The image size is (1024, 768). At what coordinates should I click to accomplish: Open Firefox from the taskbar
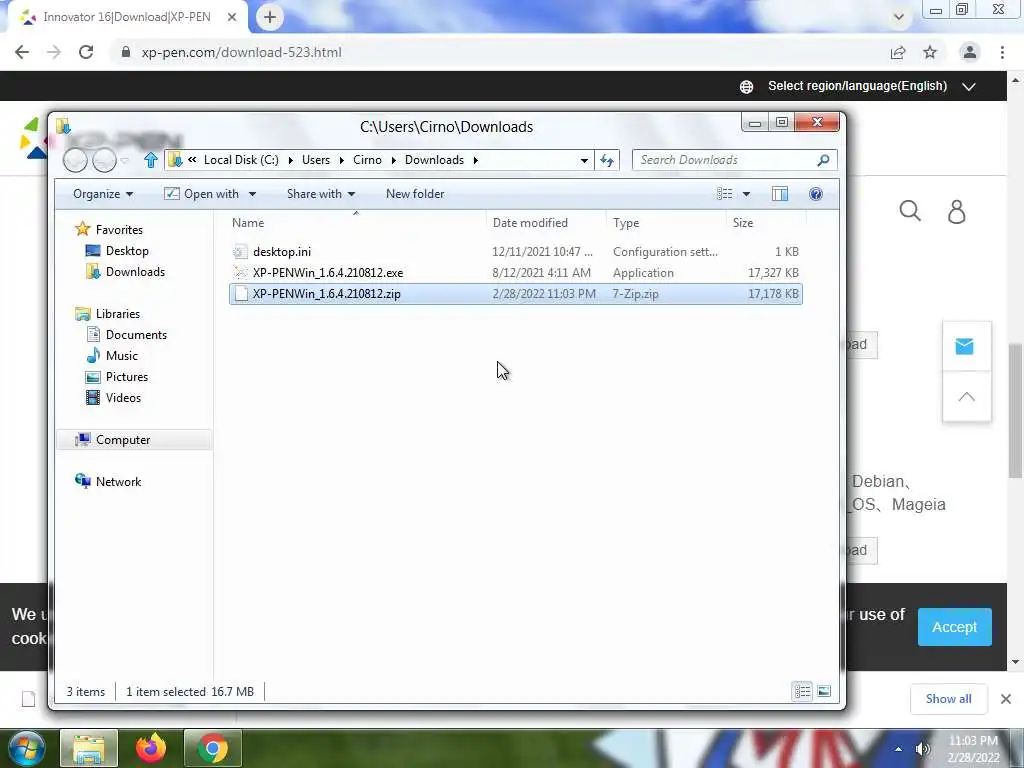tap(151, 748)
